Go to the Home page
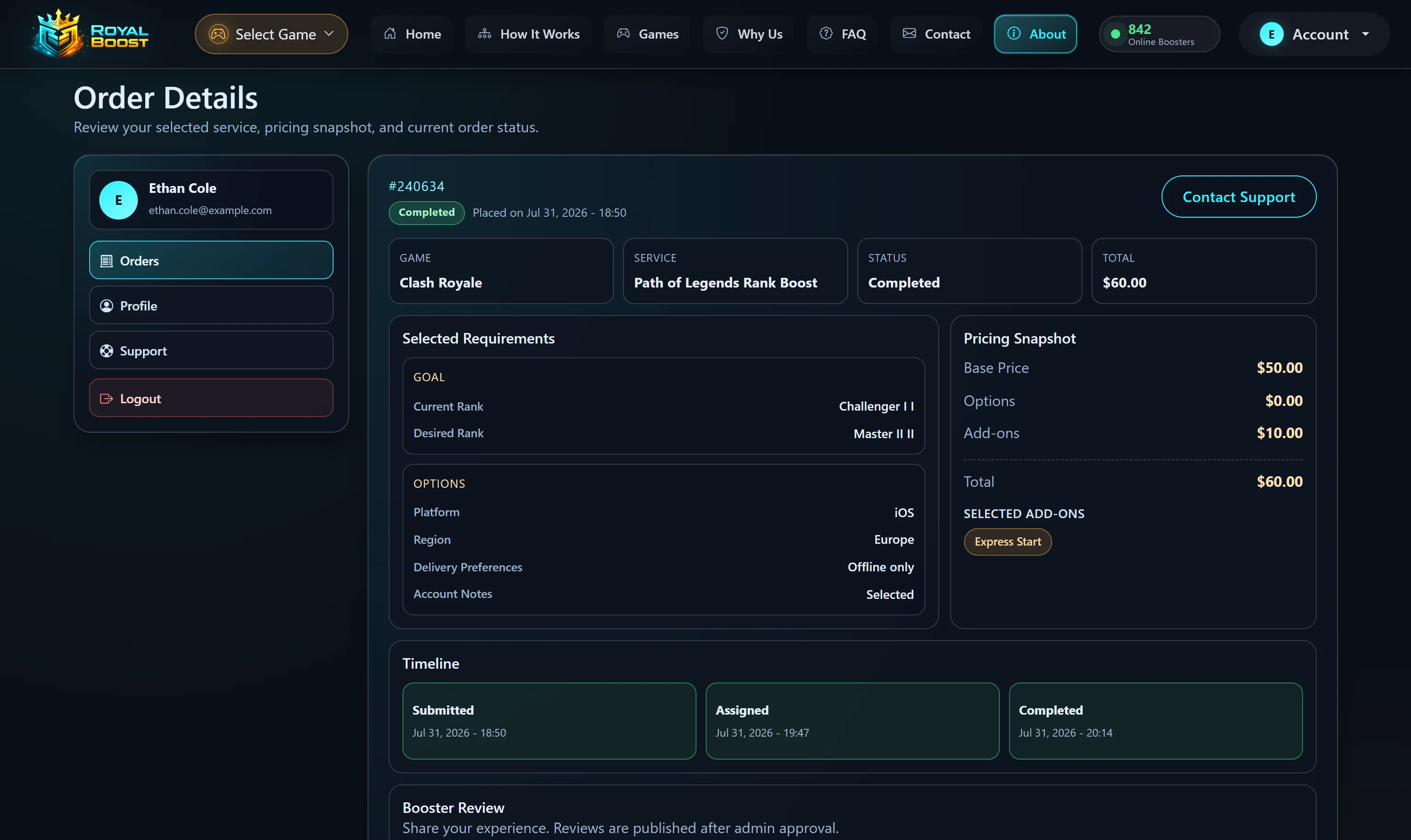This screenshot has height=840, width=1411. click(412, 34)
